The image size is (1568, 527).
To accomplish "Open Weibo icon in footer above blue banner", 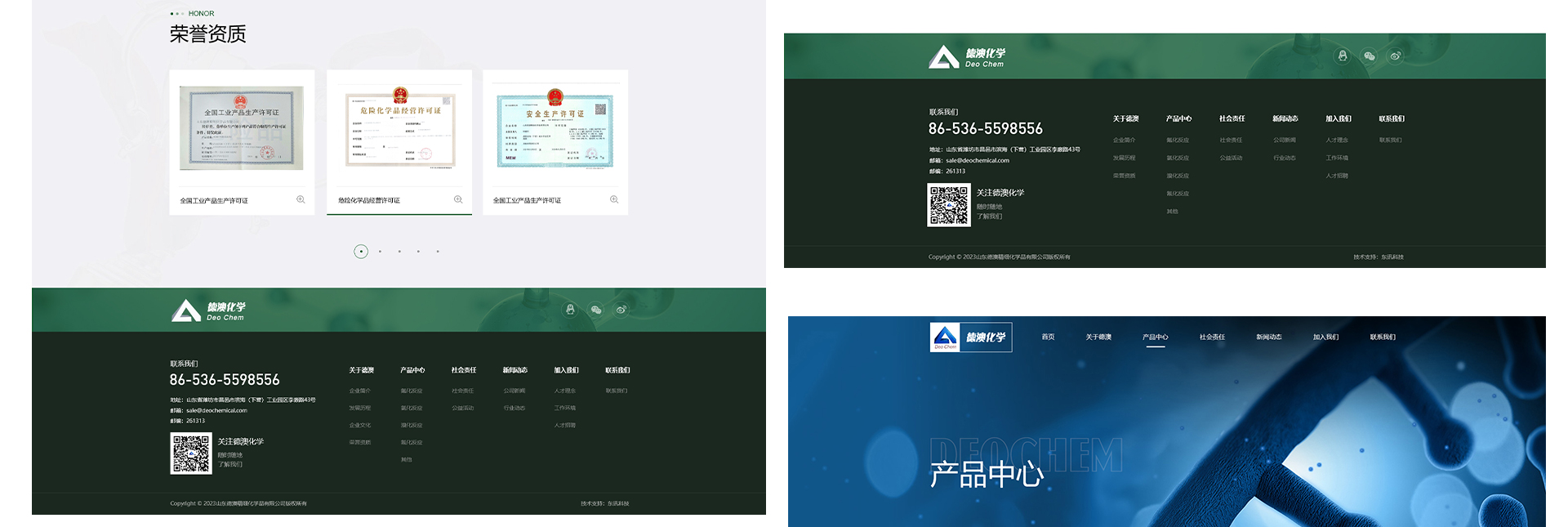I will pos(1395,56).
